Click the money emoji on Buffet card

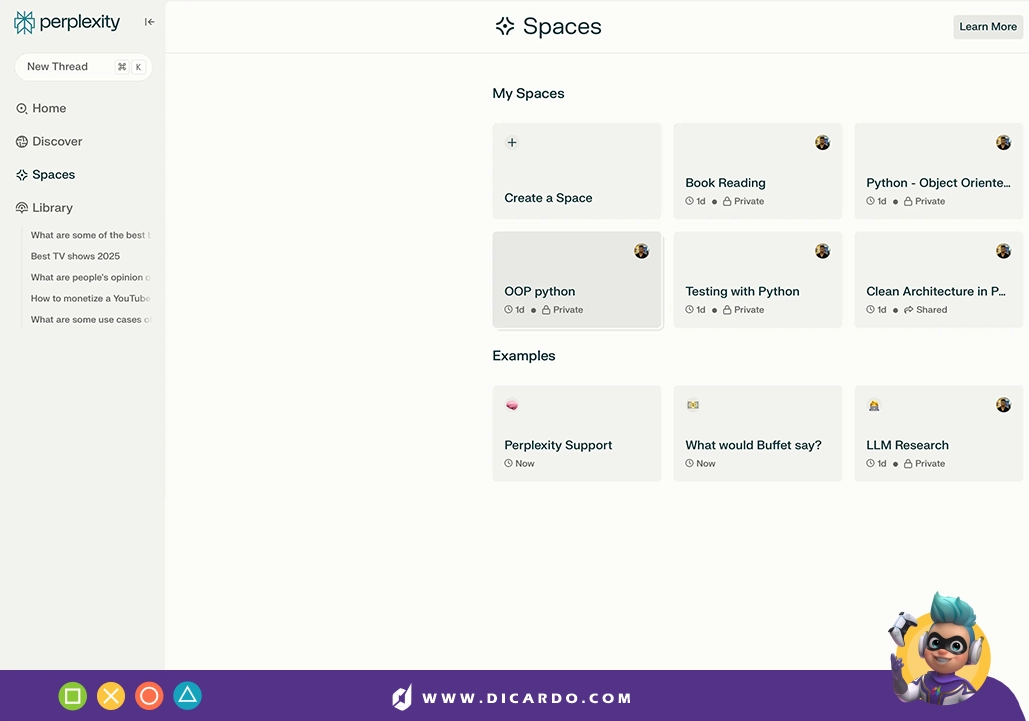pyautogui.click(x=693, y=405)
